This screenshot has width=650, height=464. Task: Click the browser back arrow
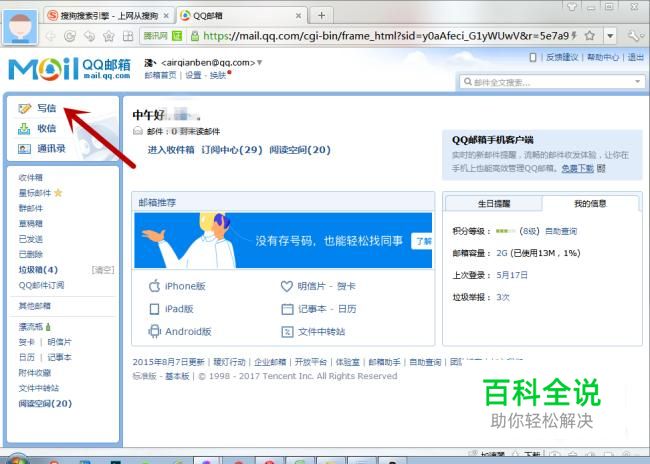[50, 36]
